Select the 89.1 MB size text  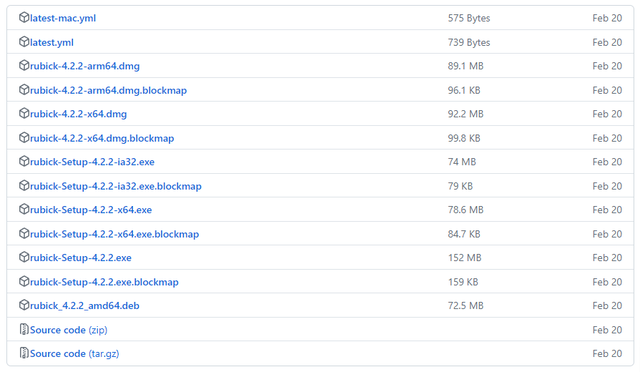(466, 66)
